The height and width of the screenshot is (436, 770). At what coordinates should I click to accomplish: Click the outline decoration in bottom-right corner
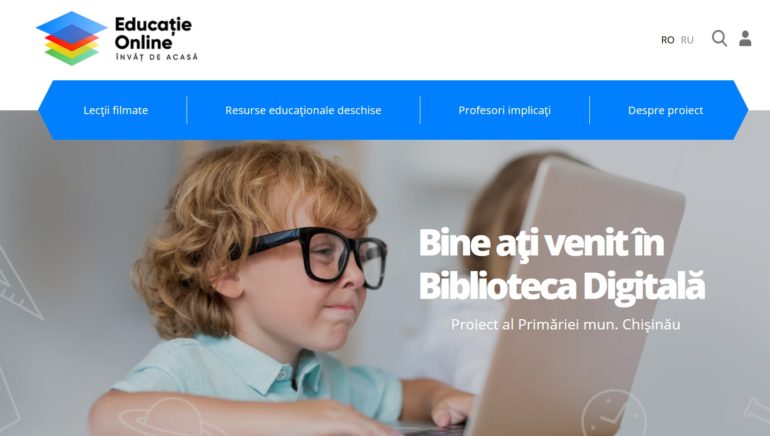758,412
